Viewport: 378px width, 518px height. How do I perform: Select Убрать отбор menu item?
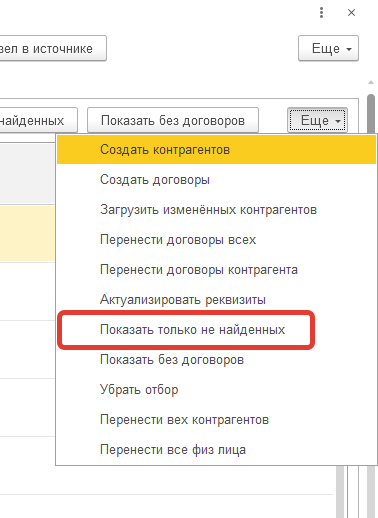(216, 390)
